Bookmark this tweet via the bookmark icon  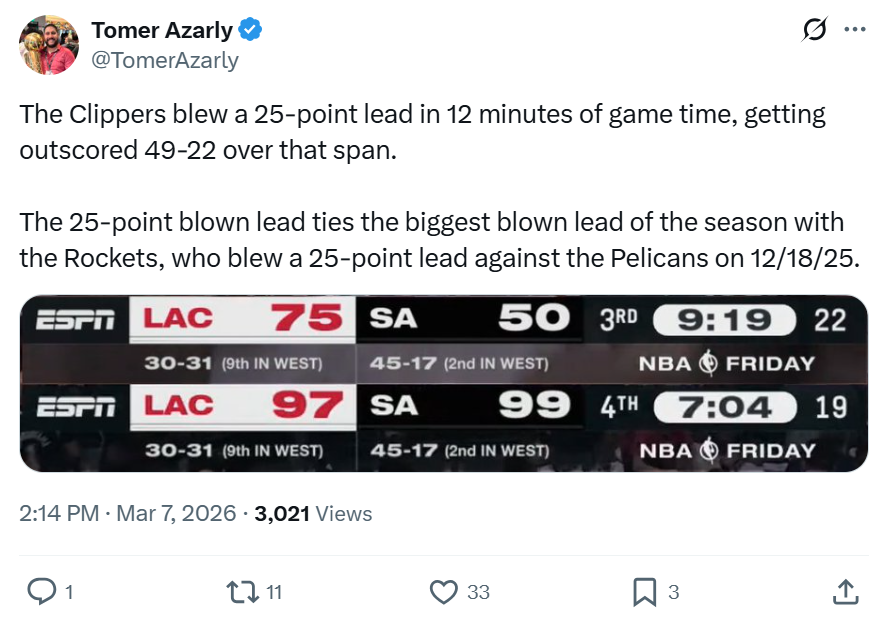(645, 592)
